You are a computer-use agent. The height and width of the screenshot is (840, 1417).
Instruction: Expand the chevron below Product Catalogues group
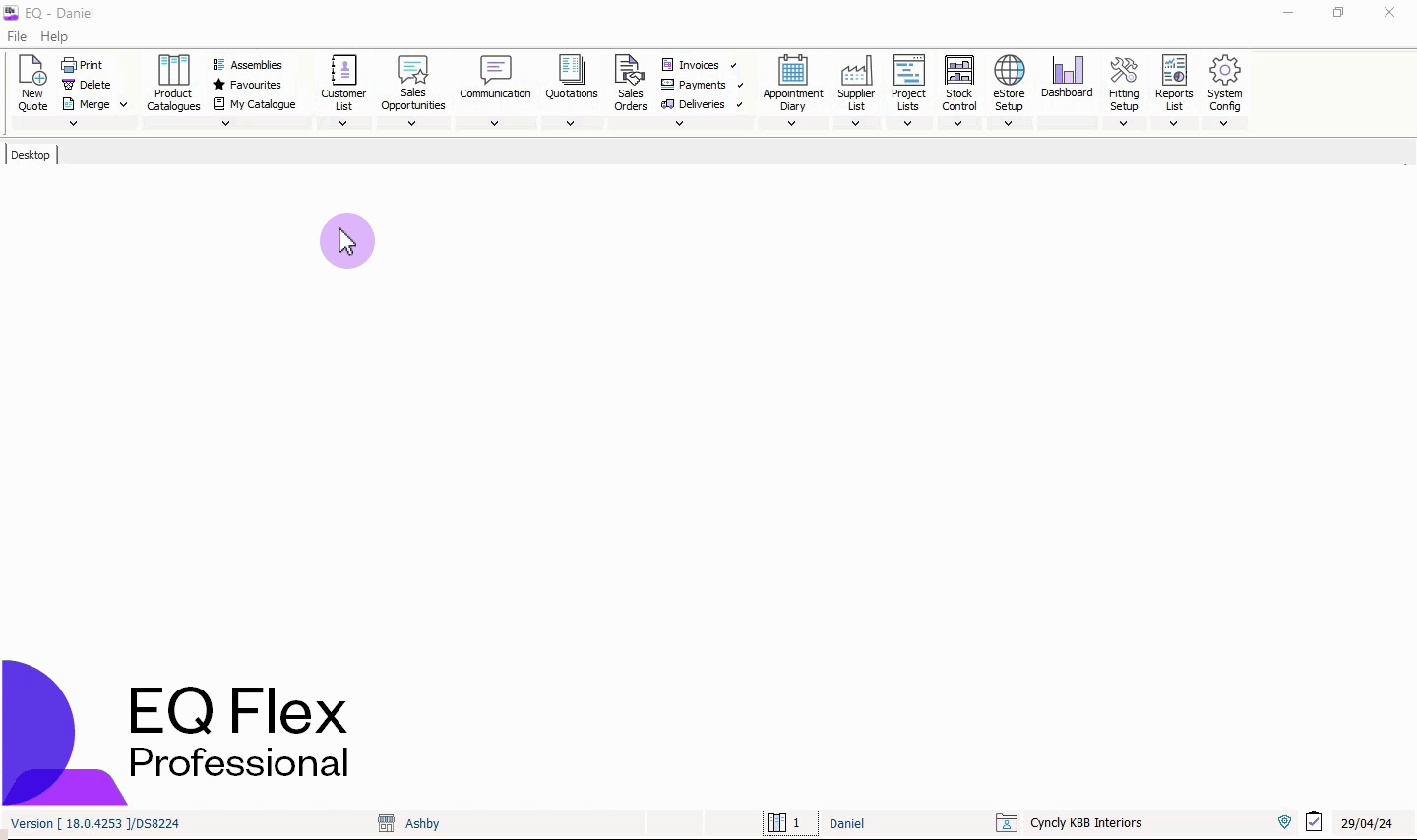click(x=226, y=123)
